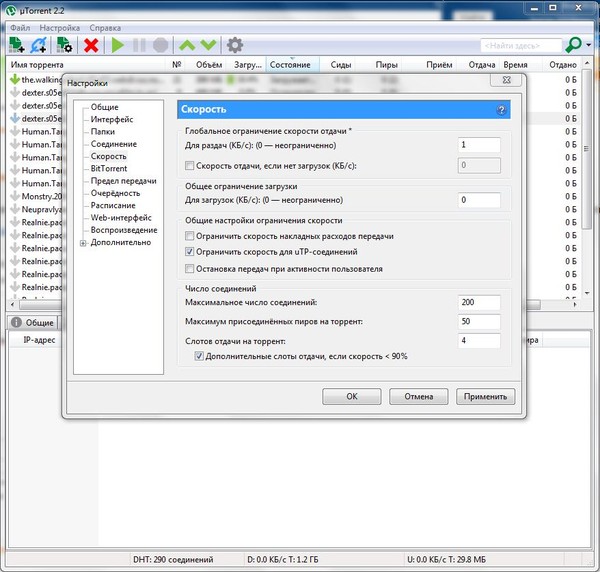Select Расписание in settings tree
Image resolution: width=600 pixels, height=572 pixels.
[113, 205]
